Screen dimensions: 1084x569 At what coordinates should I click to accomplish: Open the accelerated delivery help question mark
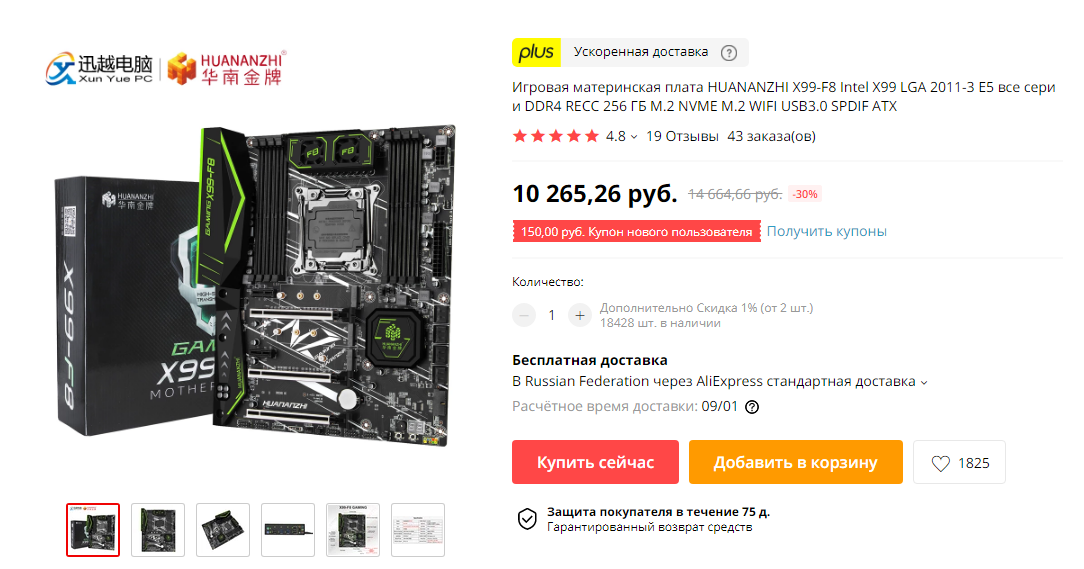click(x=729, y=53)
